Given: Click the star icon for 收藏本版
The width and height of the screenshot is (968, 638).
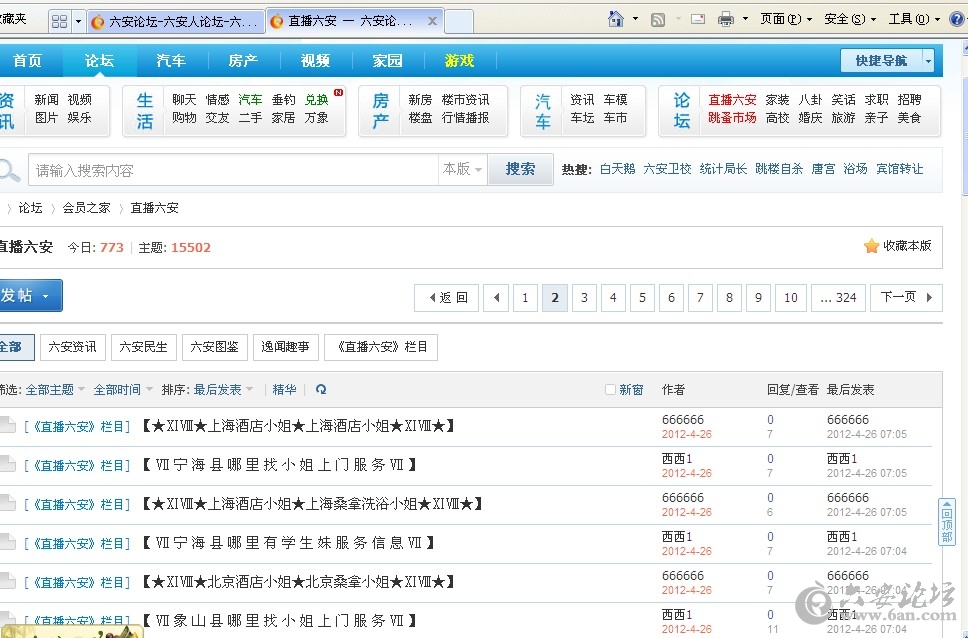Looking at the screenshot, I should [x=871, y=246].
